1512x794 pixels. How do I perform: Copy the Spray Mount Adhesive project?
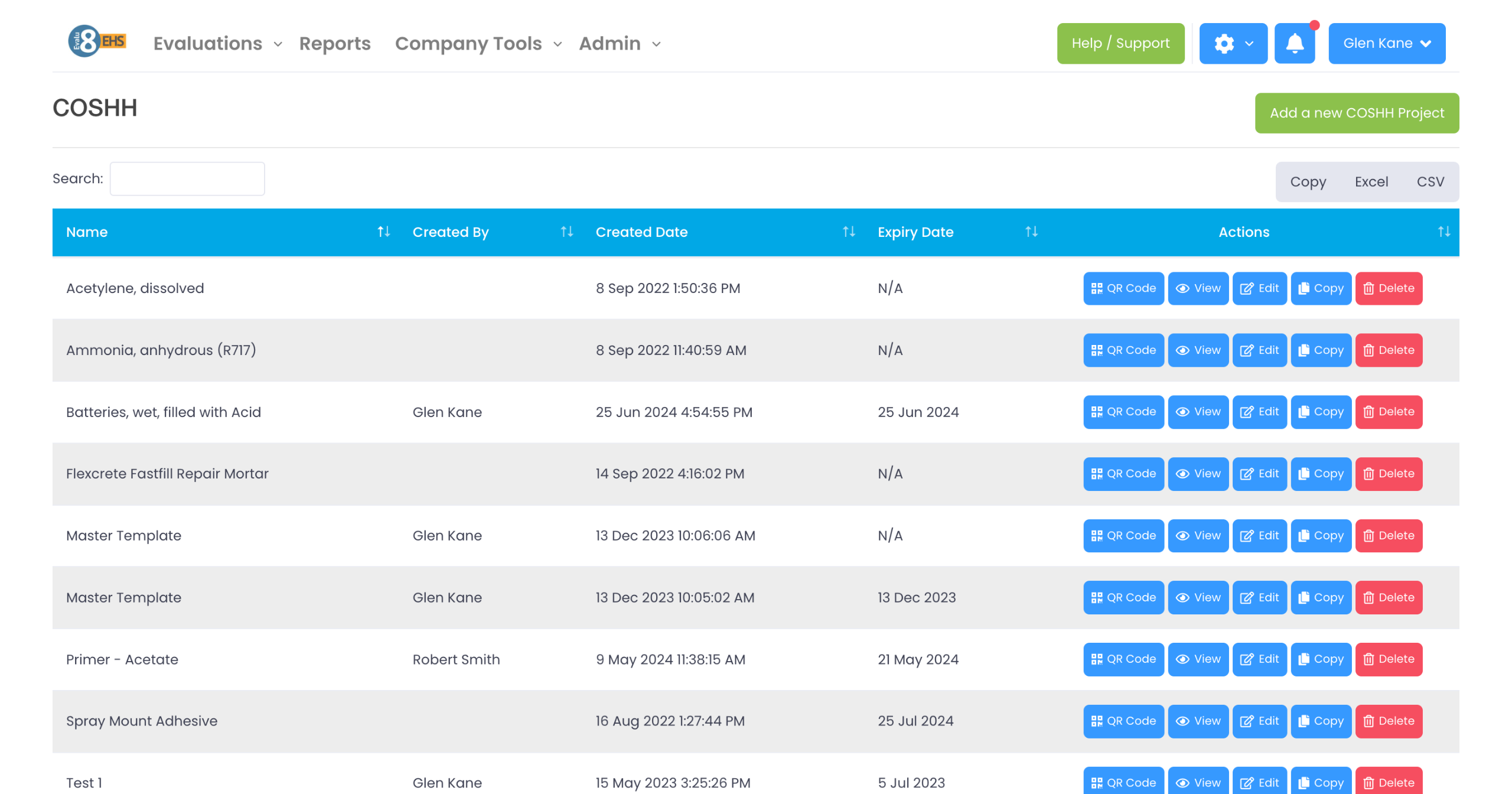[1321, 721]
